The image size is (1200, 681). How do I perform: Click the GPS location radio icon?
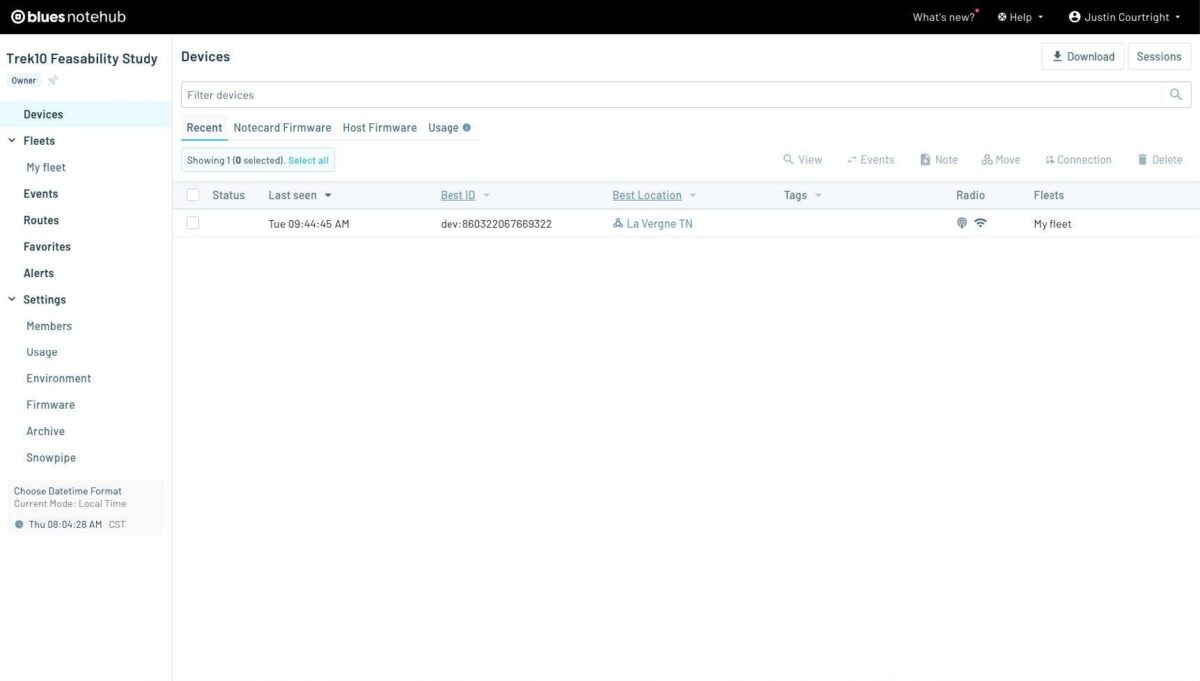(962, 224)
